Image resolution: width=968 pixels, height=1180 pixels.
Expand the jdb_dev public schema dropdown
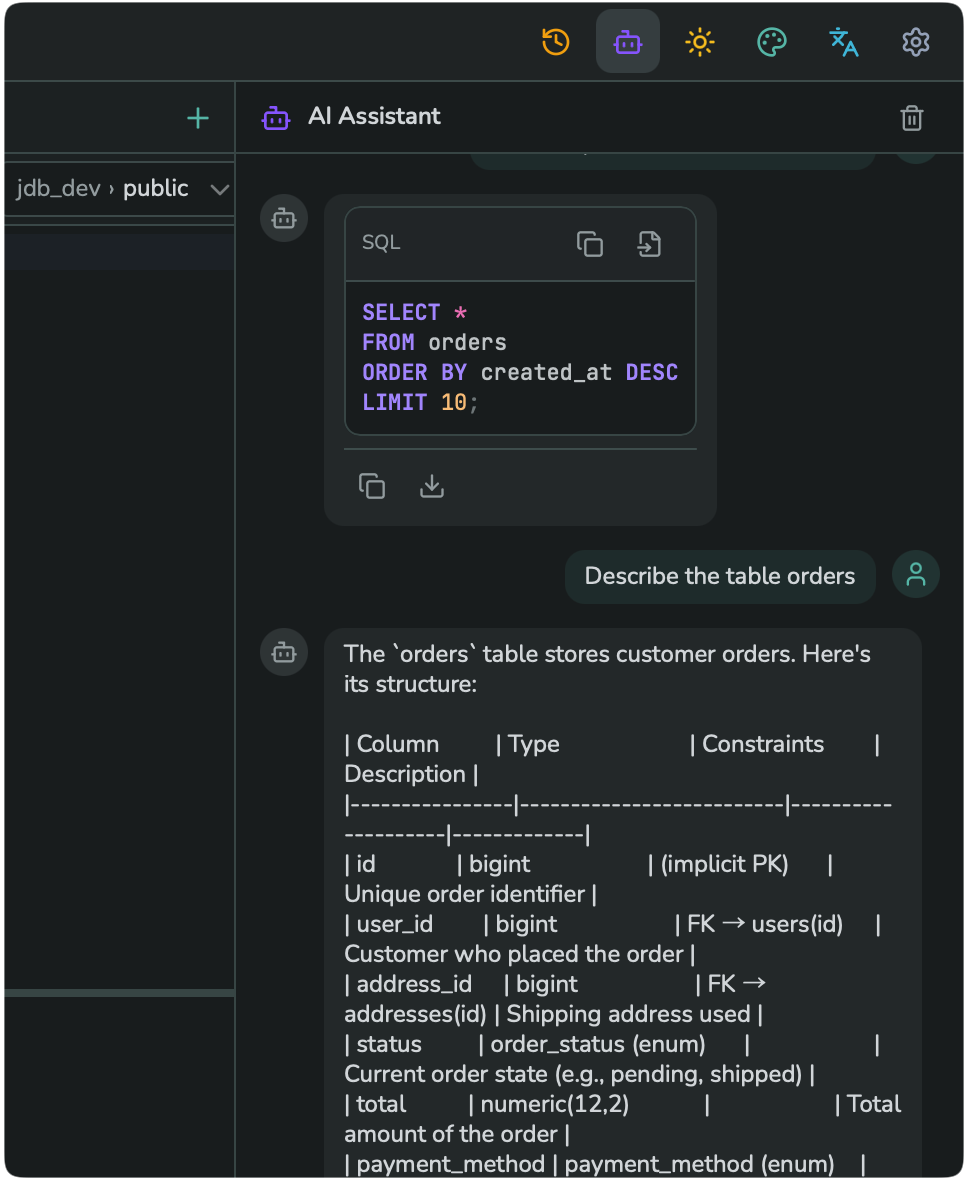[219, 189]
